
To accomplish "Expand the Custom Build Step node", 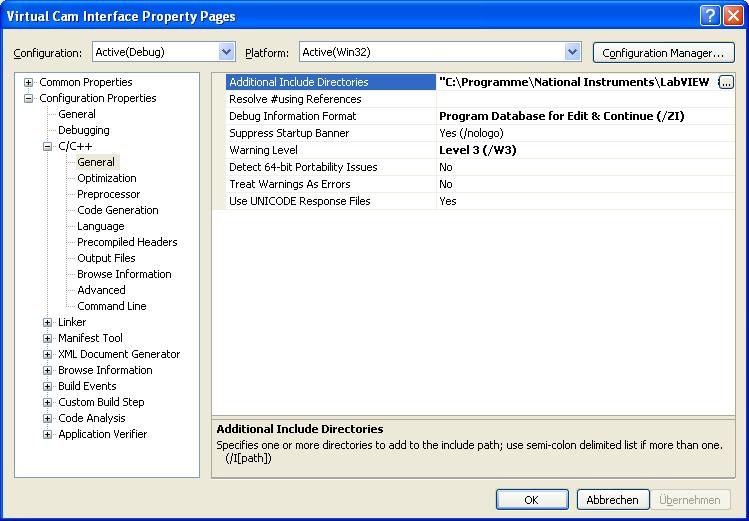I will click(x=47, y=403).
